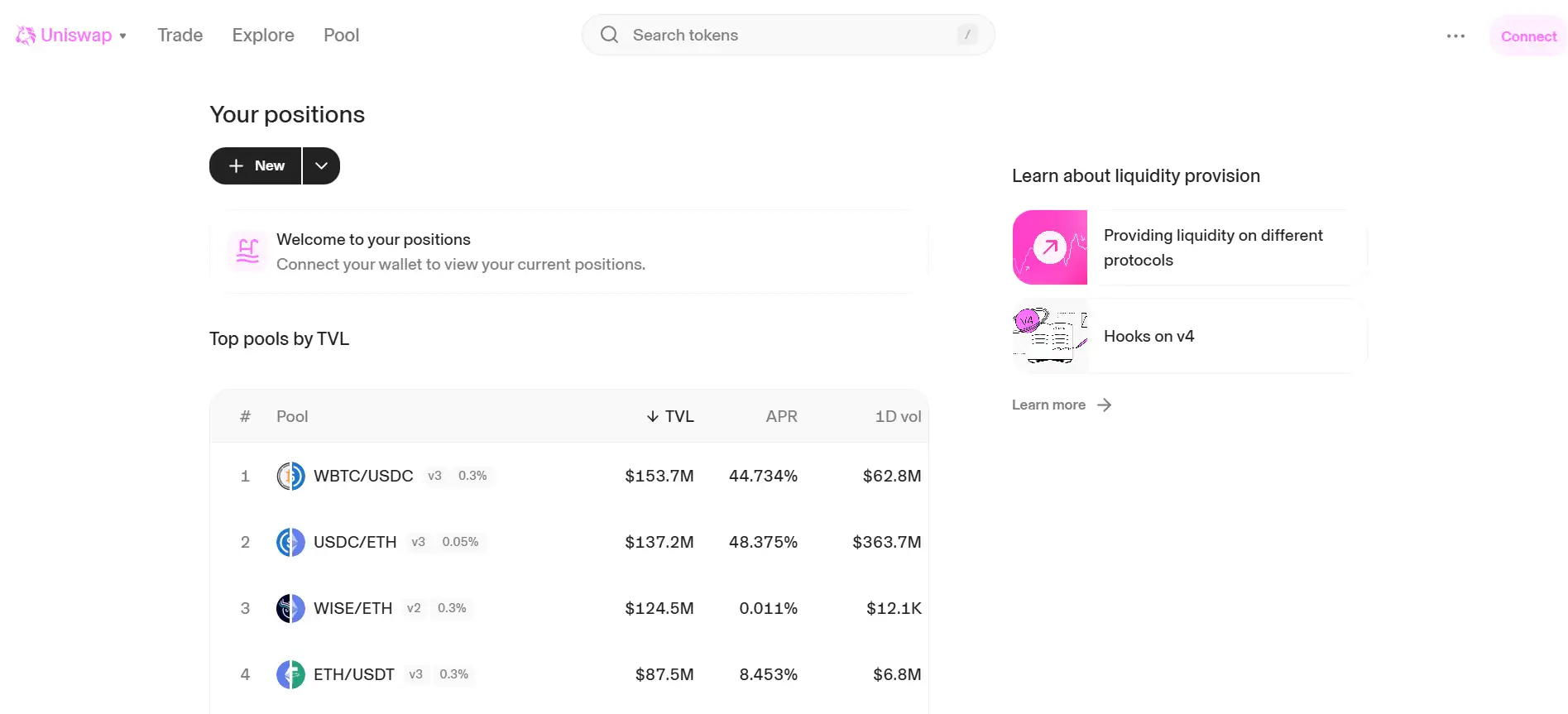Open the three-dot more options menu
Viewport: 1568px width, 714px height.
(x=1455, y=36)
